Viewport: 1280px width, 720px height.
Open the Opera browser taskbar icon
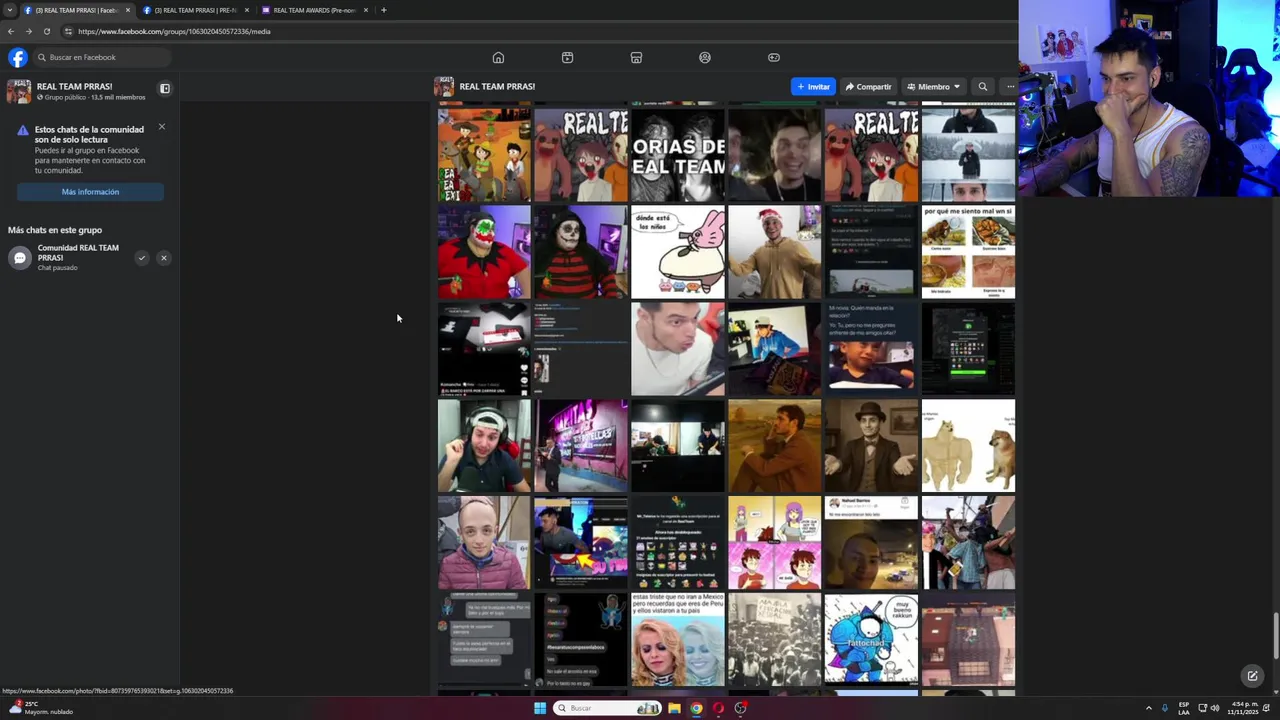(x=718, y=708)
